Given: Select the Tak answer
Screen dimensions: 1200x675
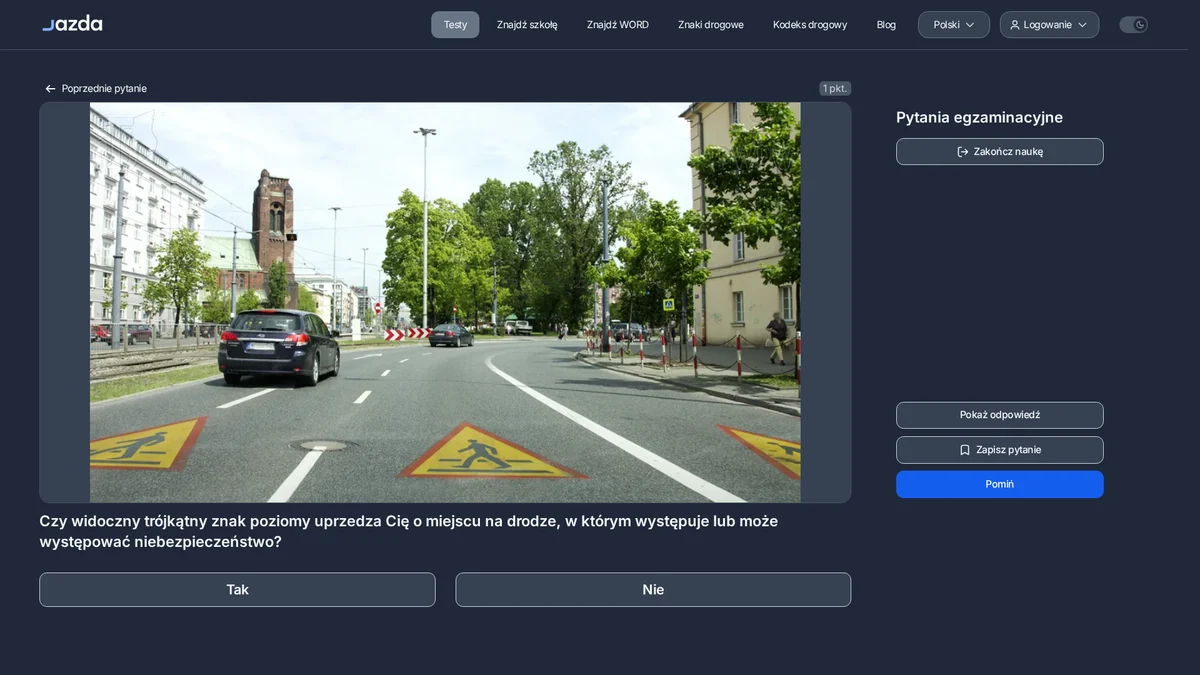Looking at the screenshot, I should 237,590.
